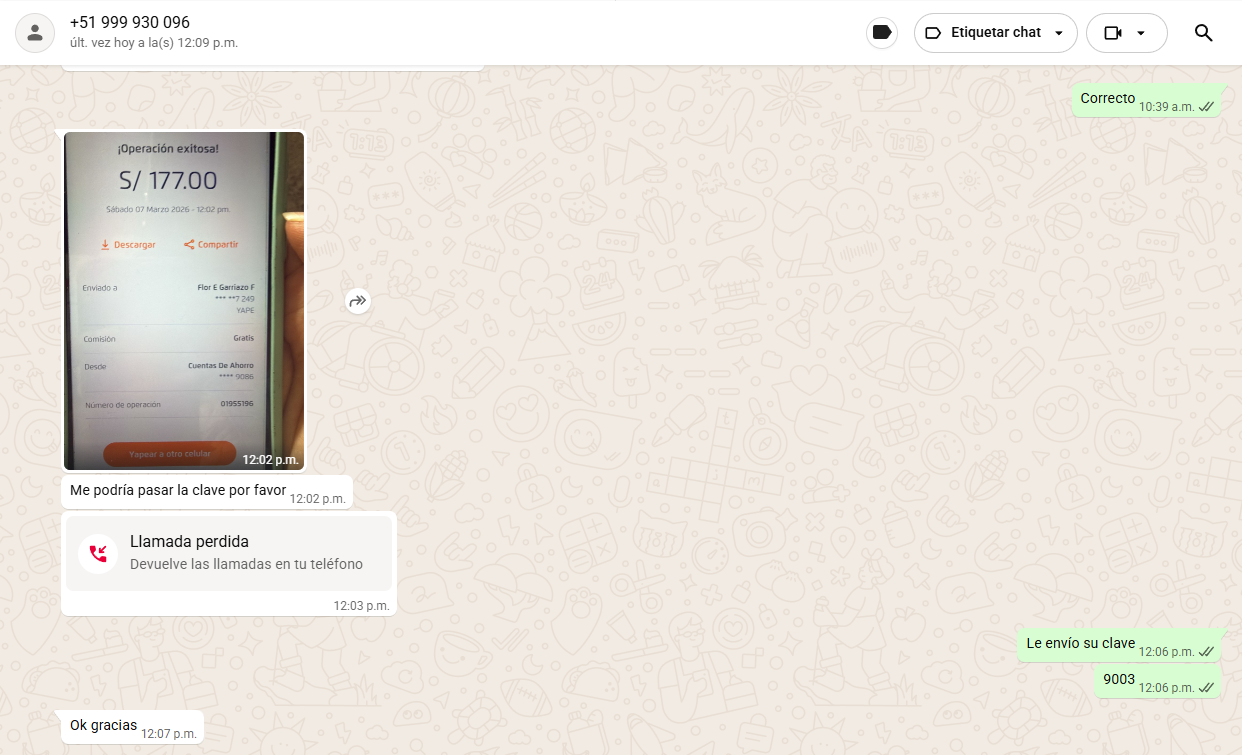The image size is (1242, 755).
Task: Expand the Etiquetar chat dropdown arrow
Action: pyautogui.click(x=1059, y=33)
